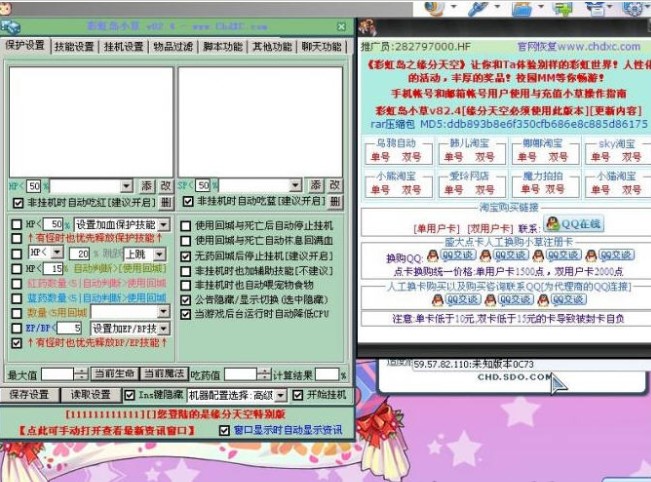Toggle Ins键隐藏 checkbox

pyautogui.click(x=130, y=395)
